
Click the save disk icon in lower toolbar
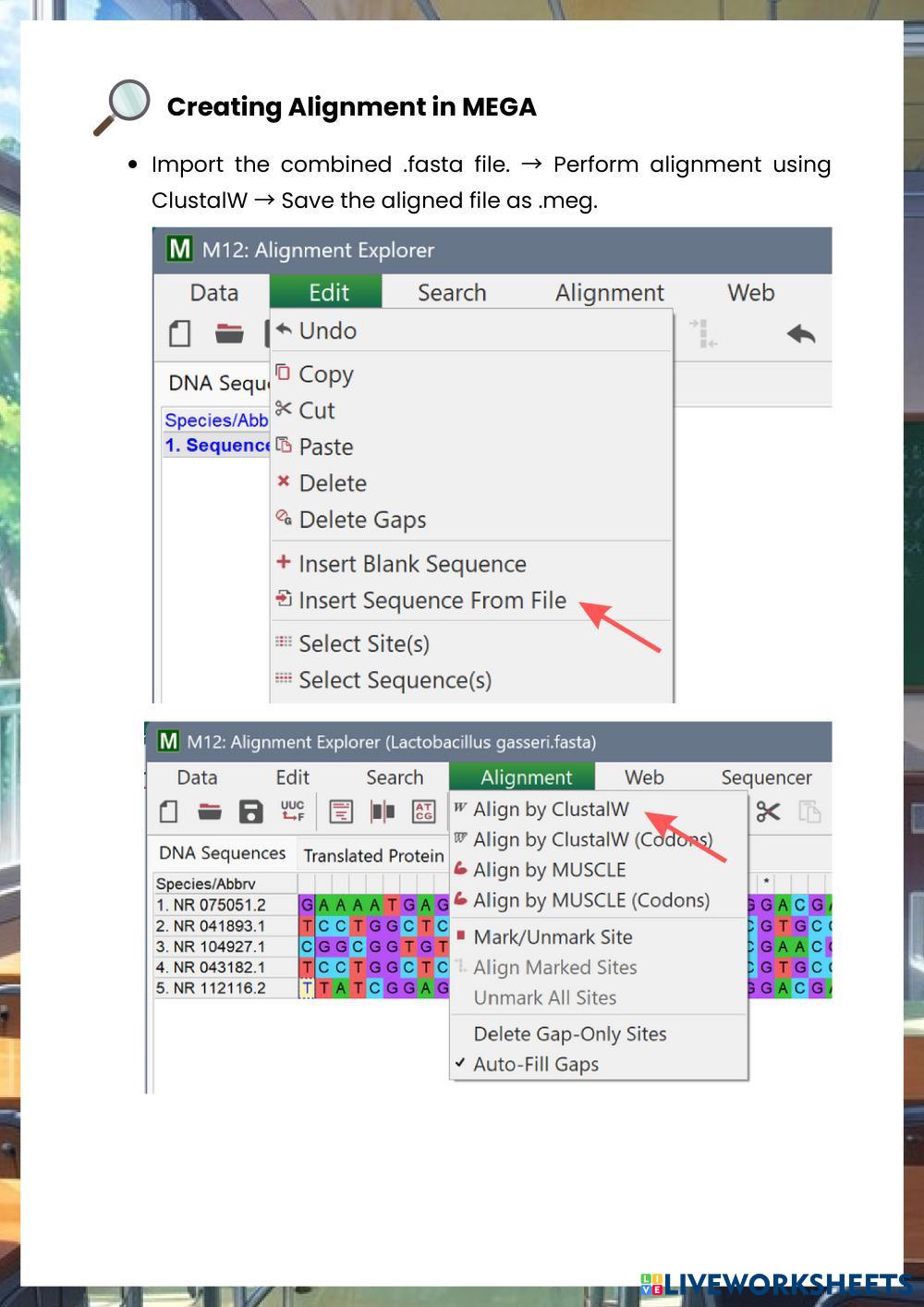(x=250, y=812)
